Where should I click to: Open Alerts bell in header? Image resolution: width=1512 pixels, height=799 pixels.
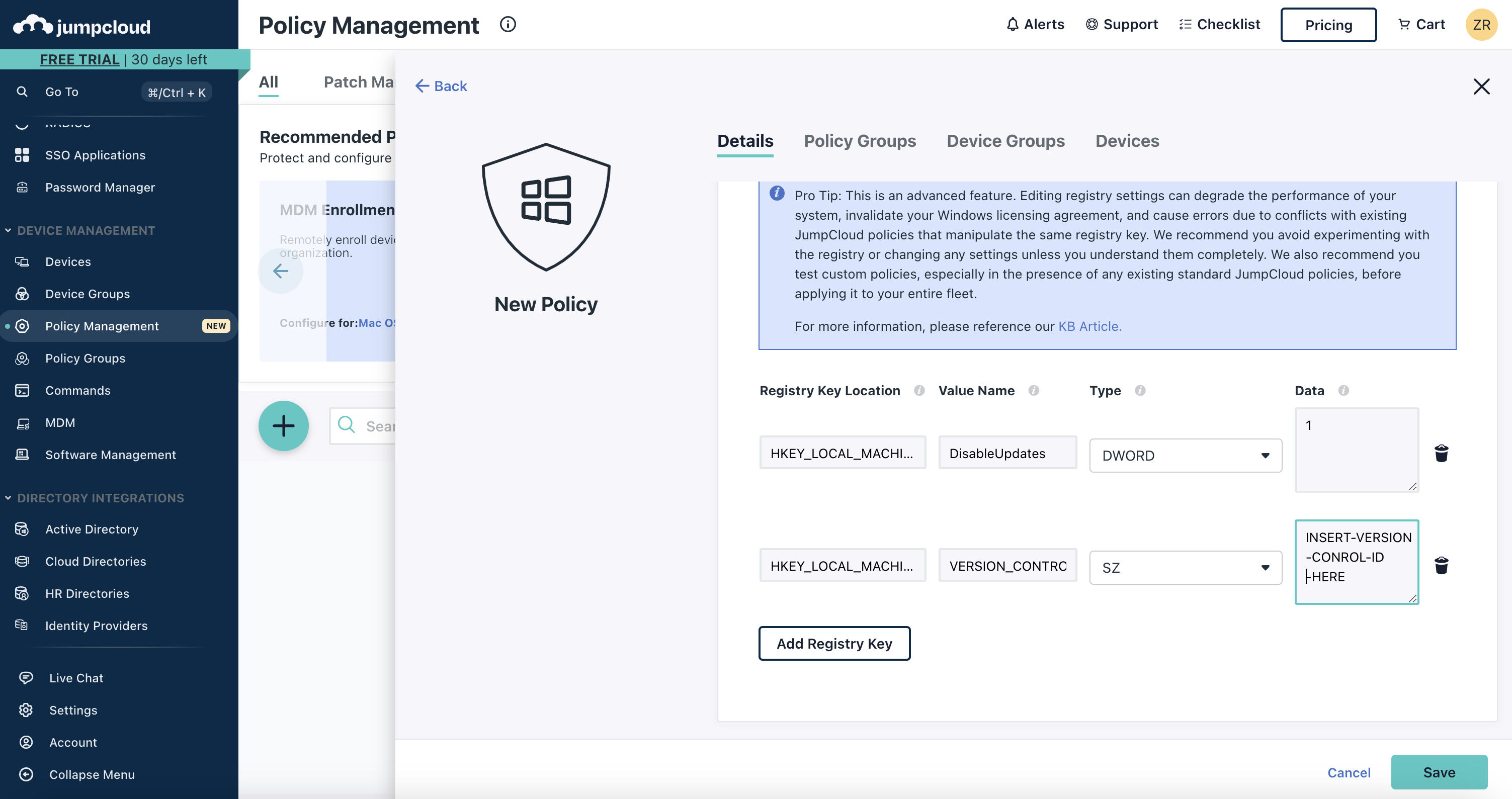1035,25
